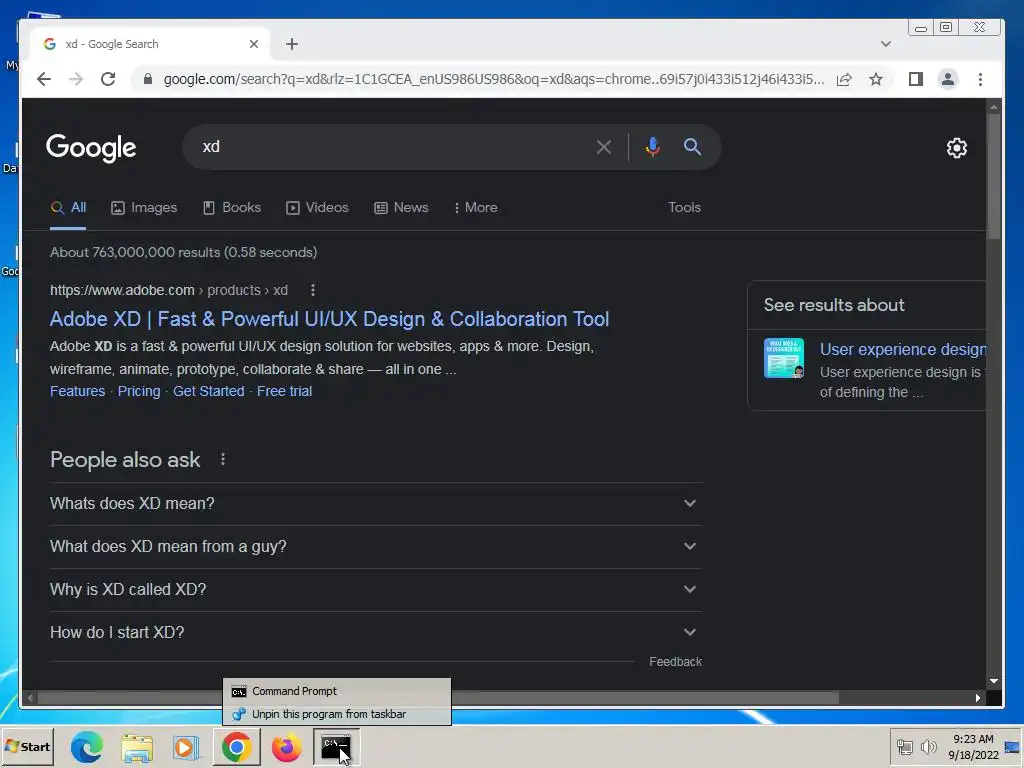Expand 'Why is XD called XD?' question
This screenshot has height=768, width=1024.
(376, 590)
